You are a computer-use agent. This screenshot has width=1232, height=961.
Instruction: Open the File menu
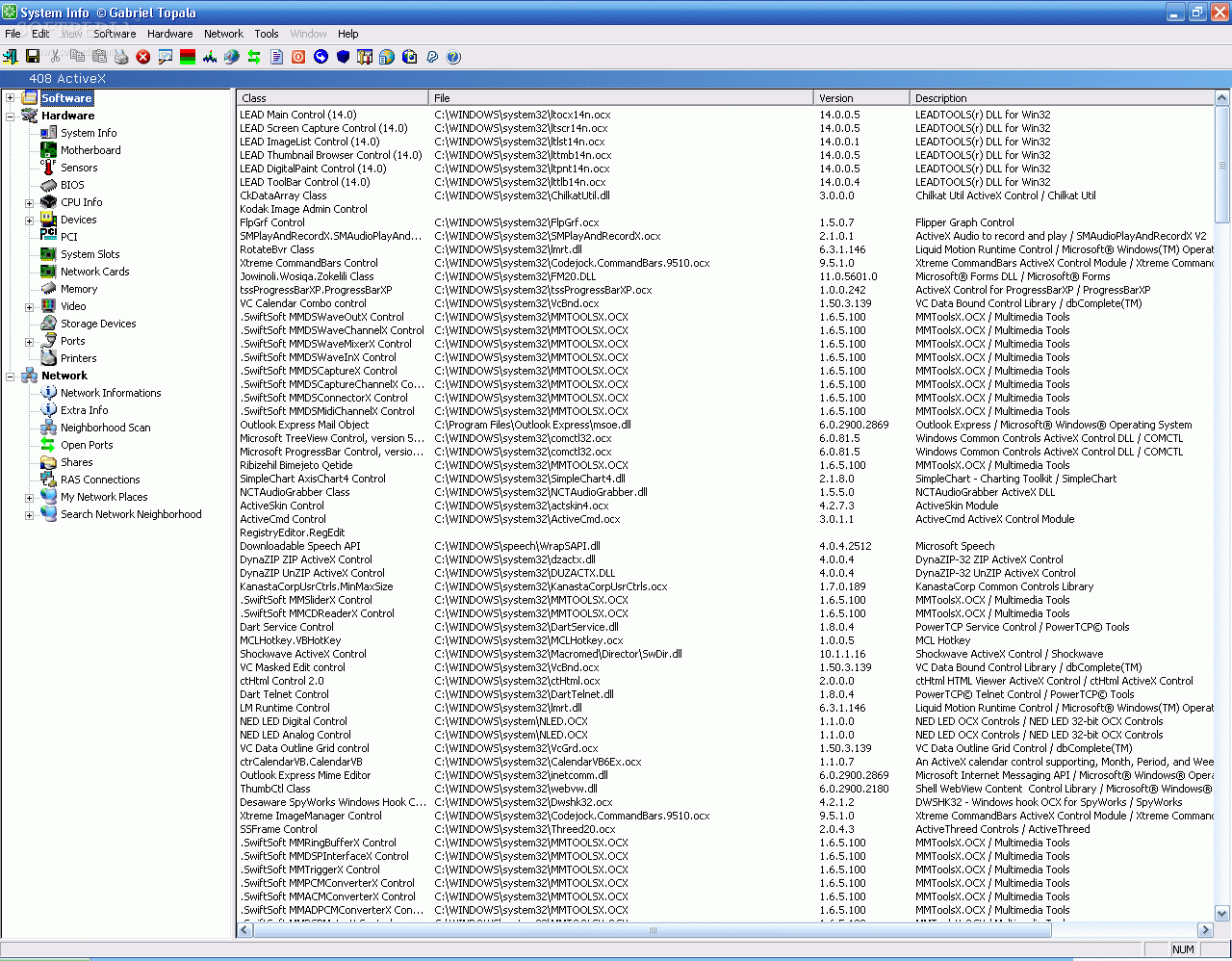tap(13, 34)
